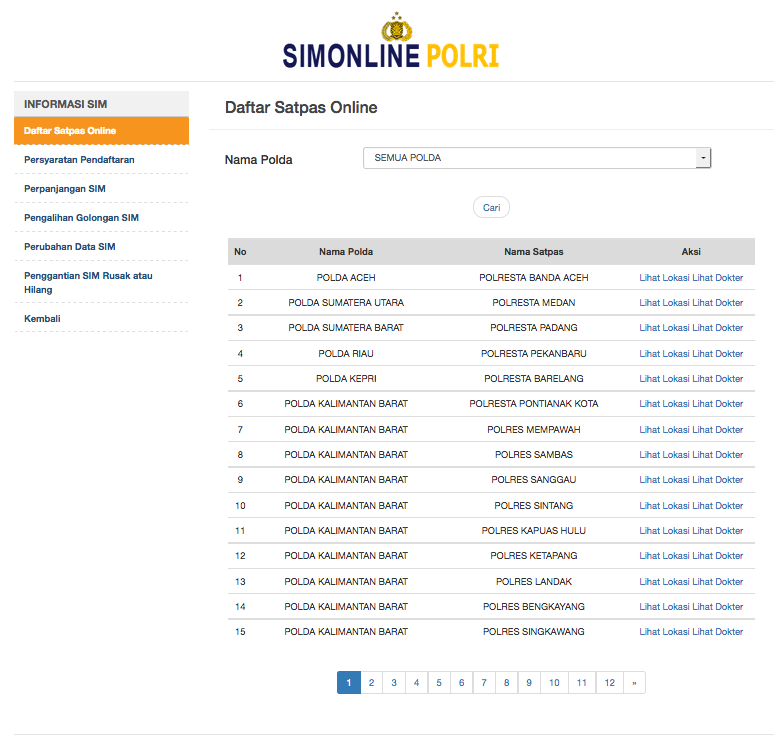Screen dimensions: 777x740
Task: Click Lihat Lokasi for Polres Singkawang
Action: click(664, 631)
